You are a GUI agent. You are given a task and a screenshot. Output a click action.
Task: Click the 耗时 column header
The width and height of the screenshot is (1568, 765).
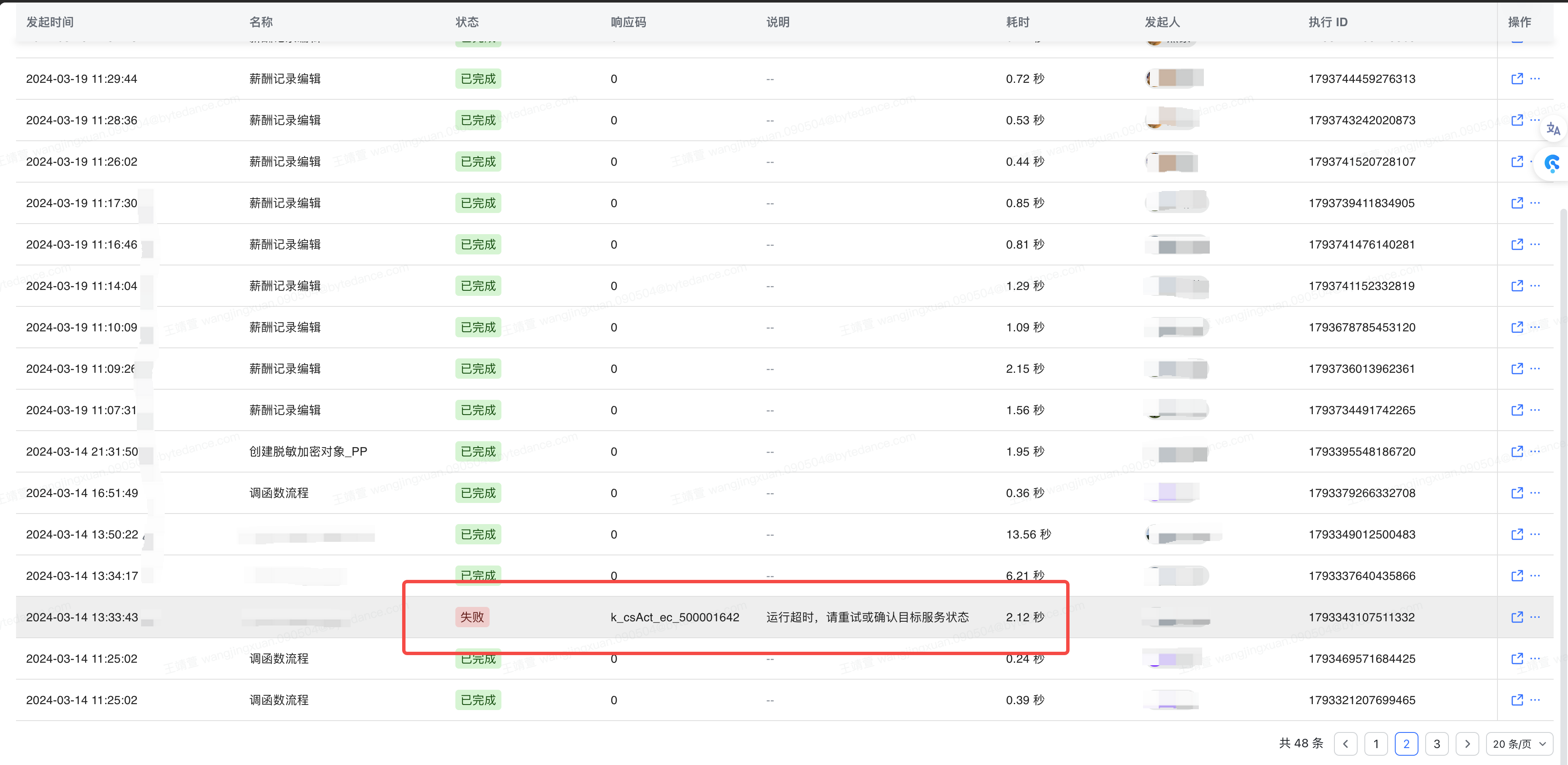[x=1018, y=22]
